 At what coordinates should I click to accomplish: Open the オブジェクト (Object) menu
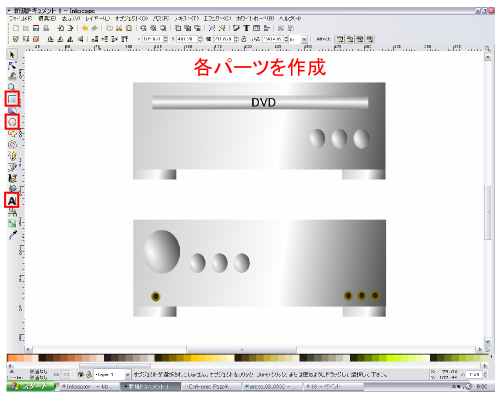pyautogui.click(x=131, y=18)
